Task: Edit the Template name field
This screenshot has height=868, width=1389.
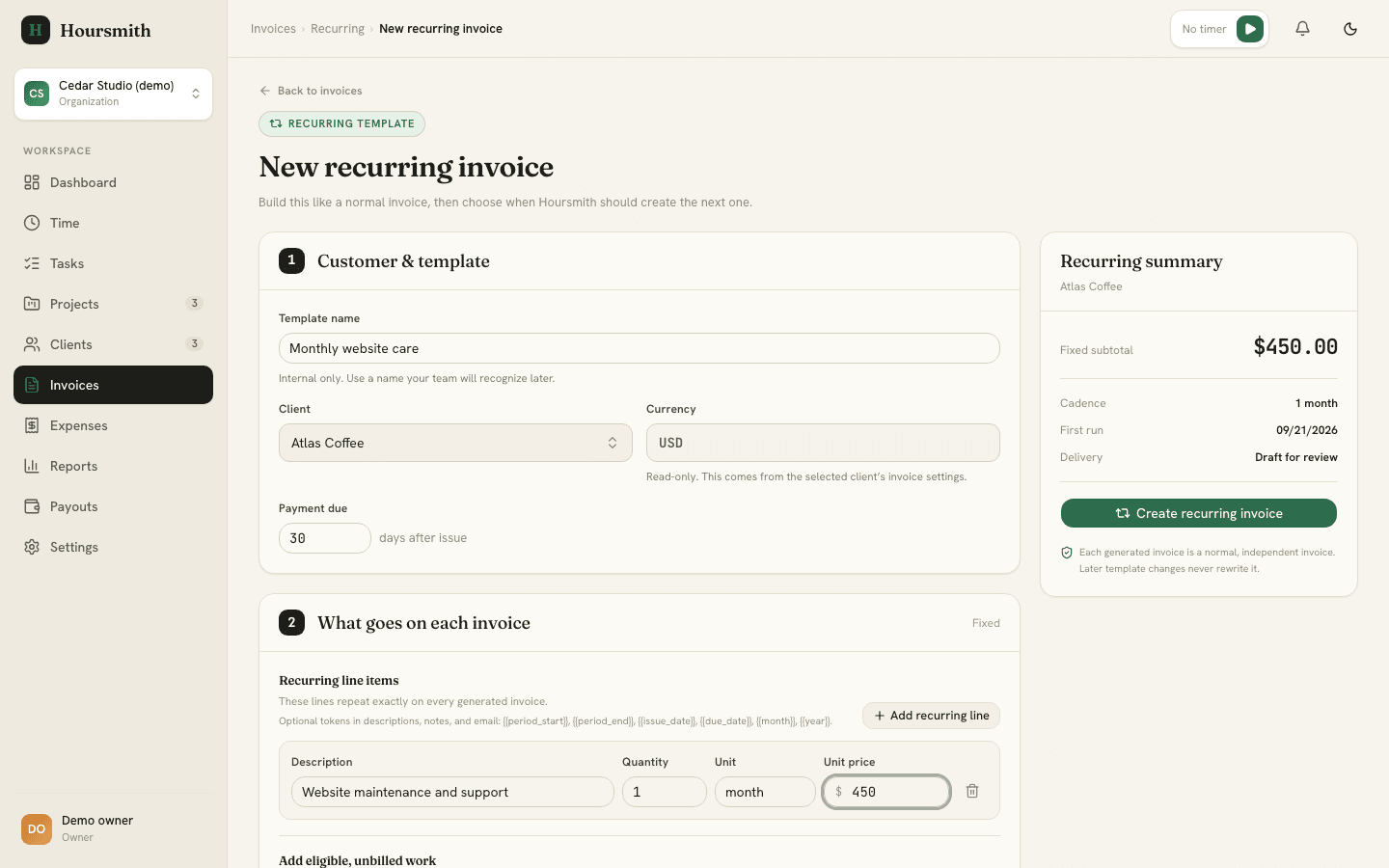Action: pyautogui.click(x=639, y=348)
